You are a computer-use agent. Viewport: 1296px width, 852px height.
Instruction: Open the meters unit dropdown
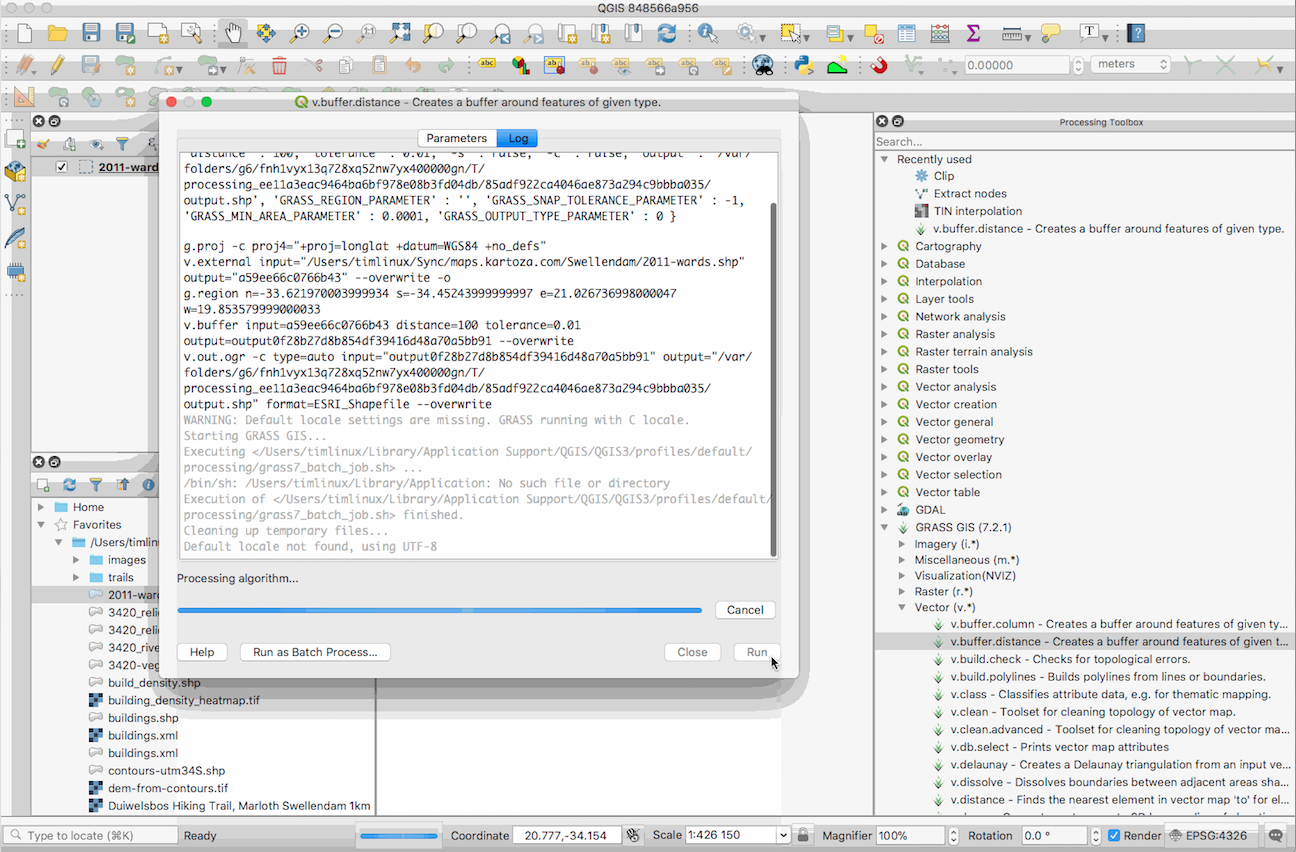click(x=1131, y=64)
